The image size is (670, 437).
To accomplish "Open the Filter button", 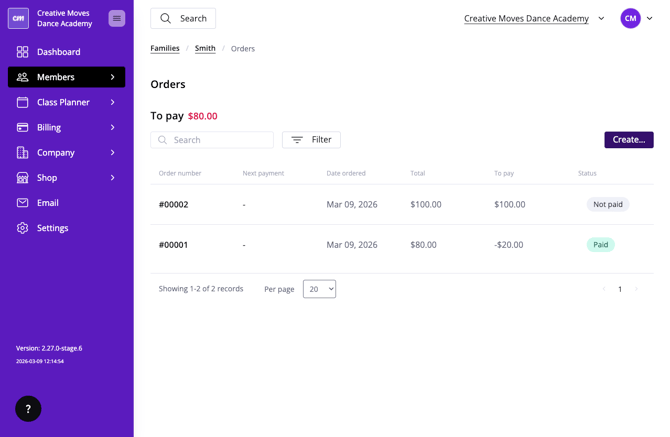I will (311, 140).
